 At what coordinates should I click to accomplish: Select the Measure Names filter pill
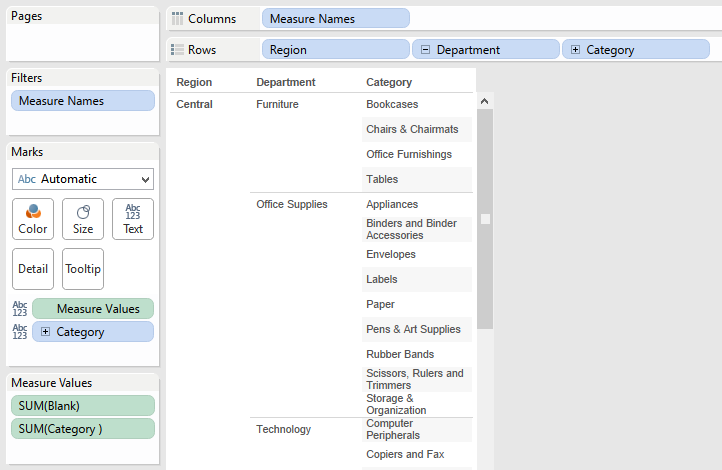(83, 101)
